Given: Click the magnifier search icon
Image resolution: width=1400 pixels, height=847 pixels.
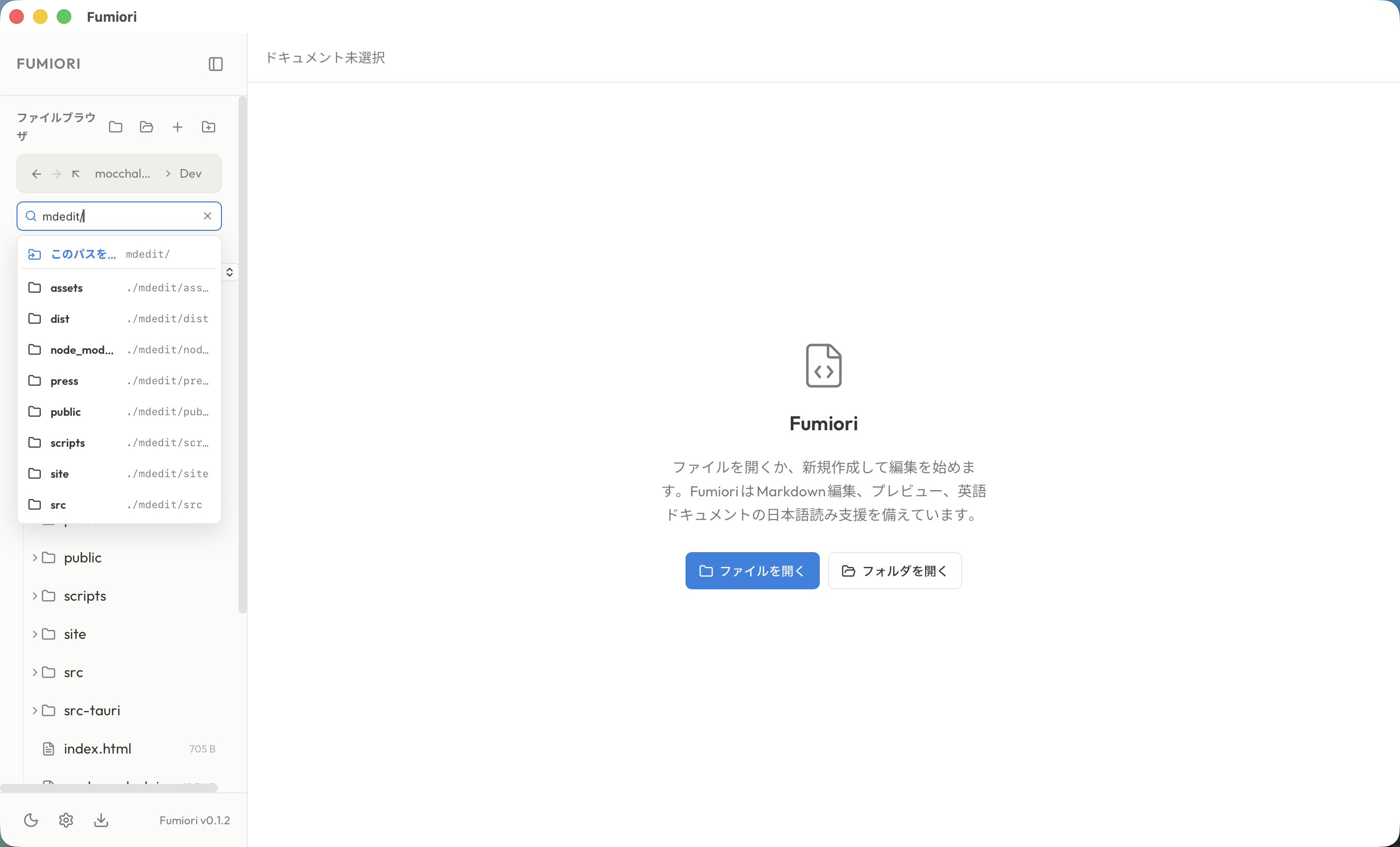Looking at the screenshot, I should (31, 216).
